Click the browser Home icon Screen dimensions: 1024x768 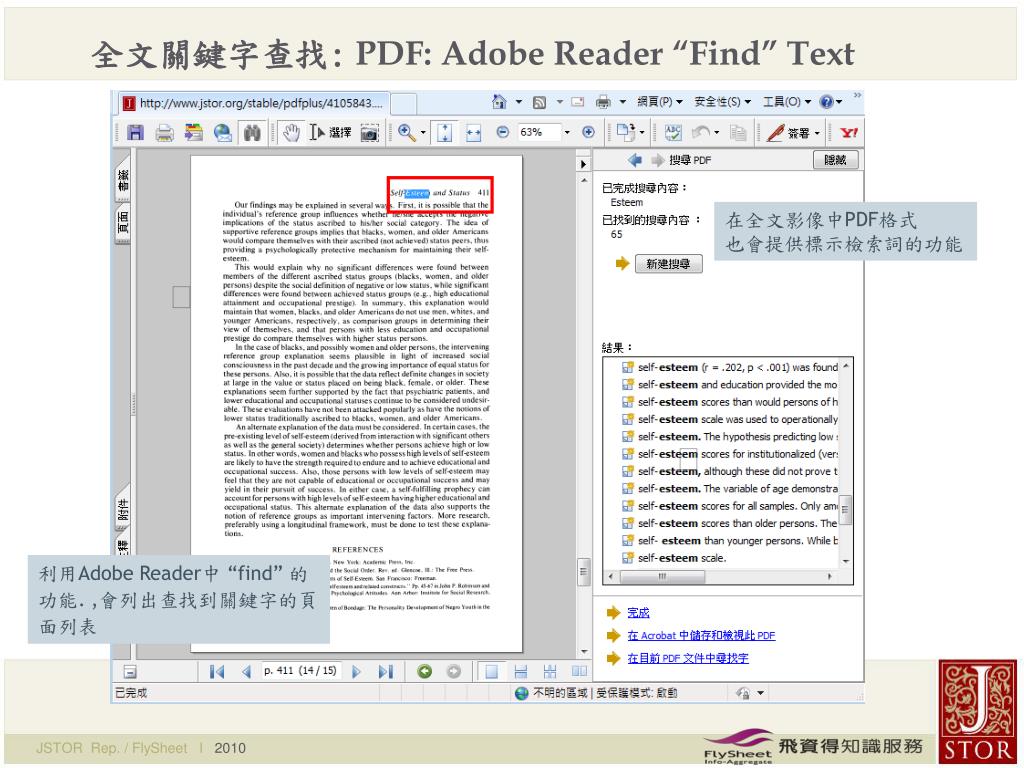pos(500,102)
